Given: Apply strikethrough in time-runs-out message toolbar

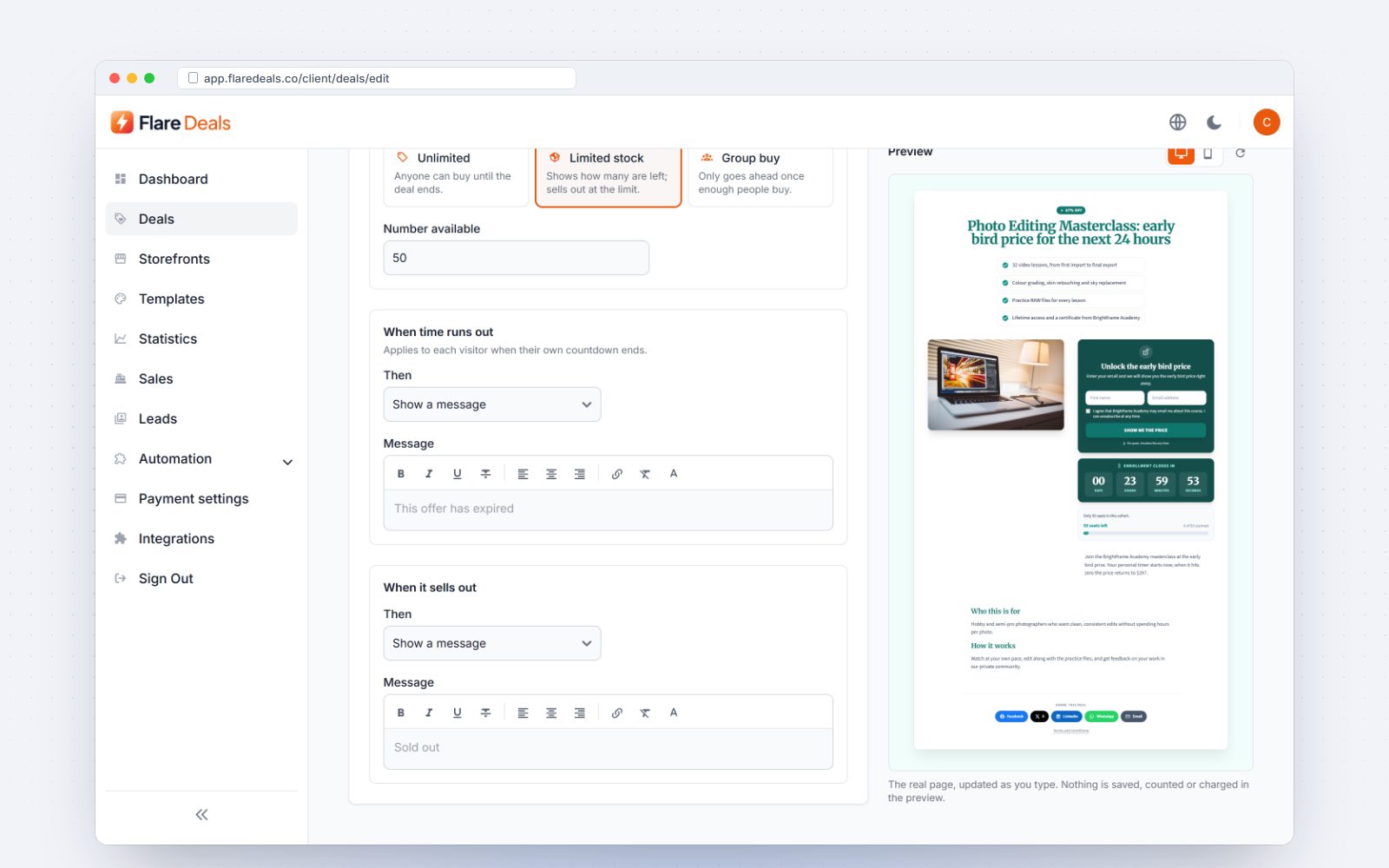Looking at the screenshot, I should coord(485,474).
